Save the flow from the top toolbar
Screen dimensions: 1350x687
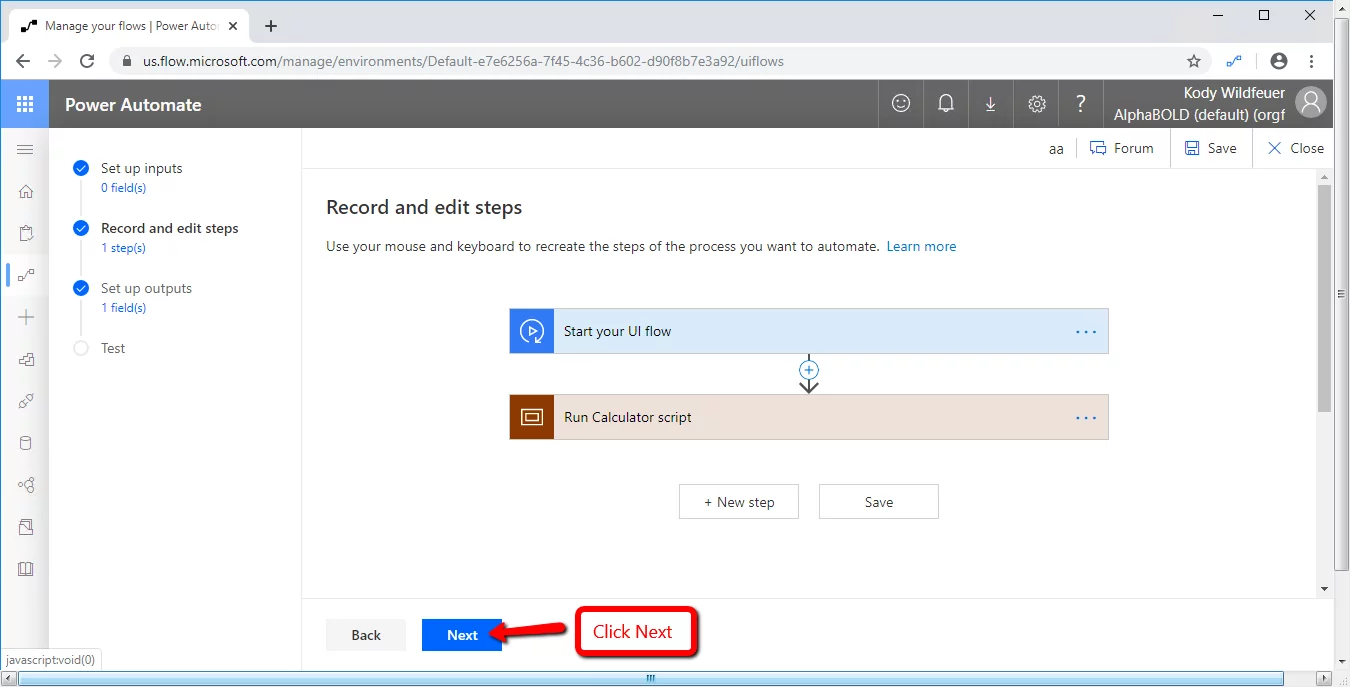1210,148
